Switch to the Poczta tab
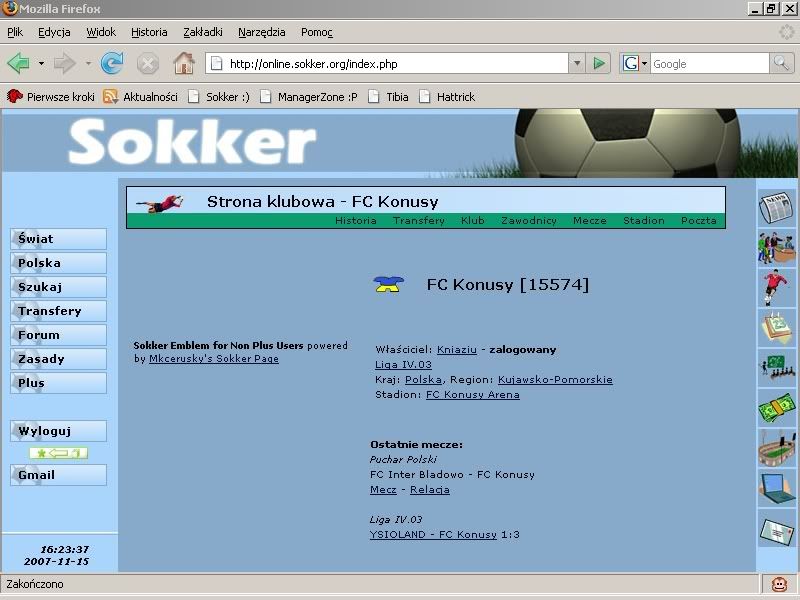Image resolution: width=800 pixels, height=600 pixels. pyautogui.click(x=698, y=220)
